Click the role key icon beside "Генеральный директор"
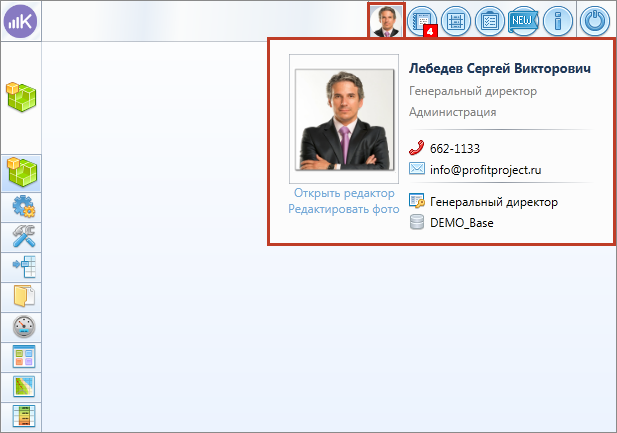Screen dimensions: 617x433 (417, 201)
